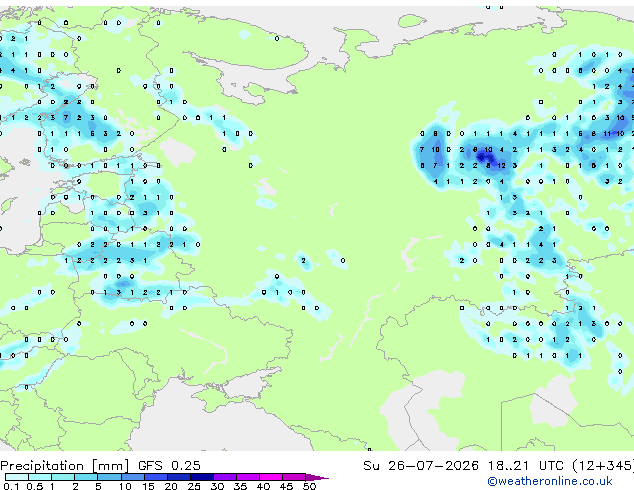
Task: Click the '12' precipitation value on the map
Action: [501, 165]
